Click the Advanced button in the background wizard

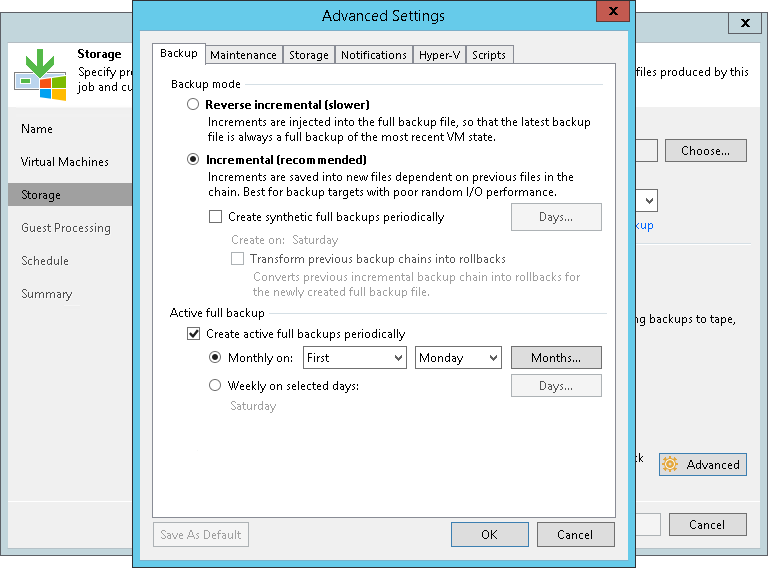(x=702, y=464)
